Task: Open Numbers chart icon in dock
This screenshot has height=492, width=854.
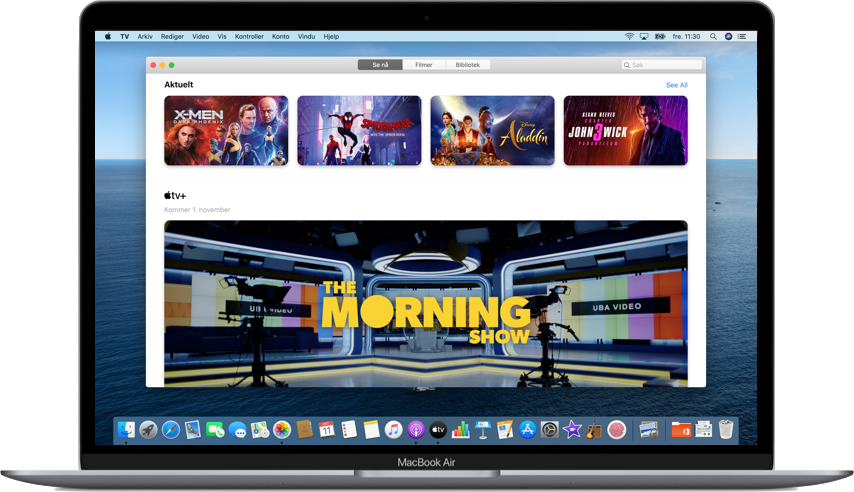Action: (x=460, y=430)
